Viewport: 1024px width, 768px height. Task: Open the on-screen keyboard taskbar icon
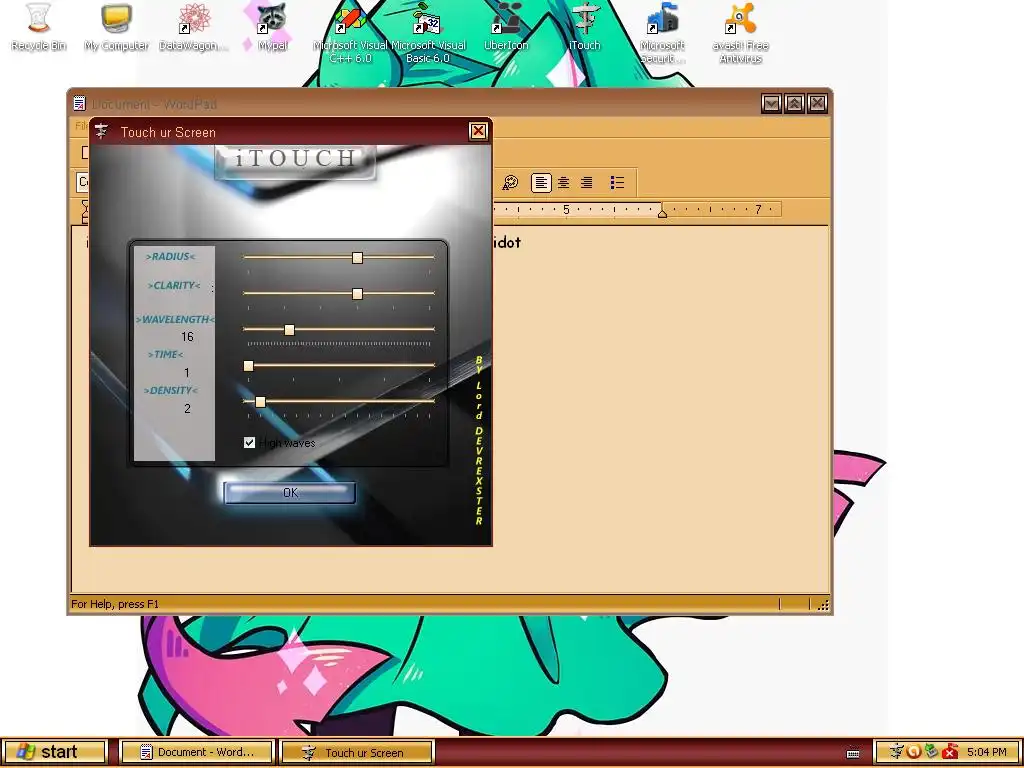tap(852, 753)
